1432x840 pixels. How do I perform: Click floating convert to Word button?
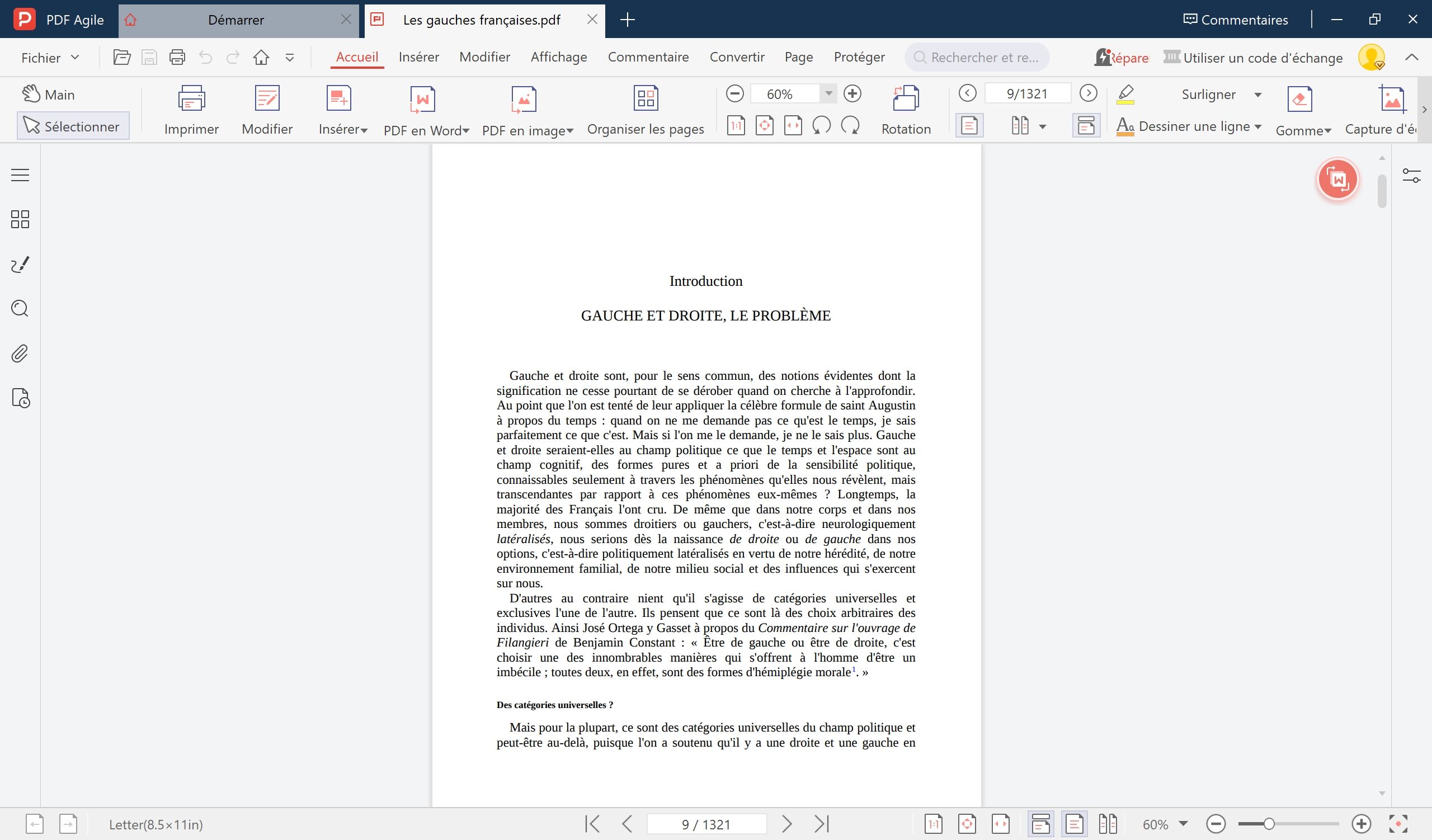[1337, 180]
